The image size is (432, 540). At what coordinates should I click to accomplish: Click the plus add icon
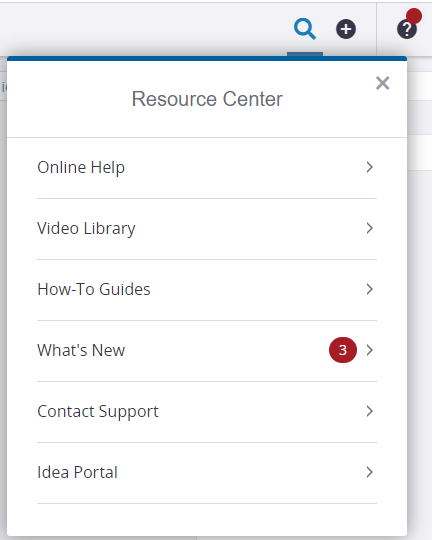tap(346, 29)
